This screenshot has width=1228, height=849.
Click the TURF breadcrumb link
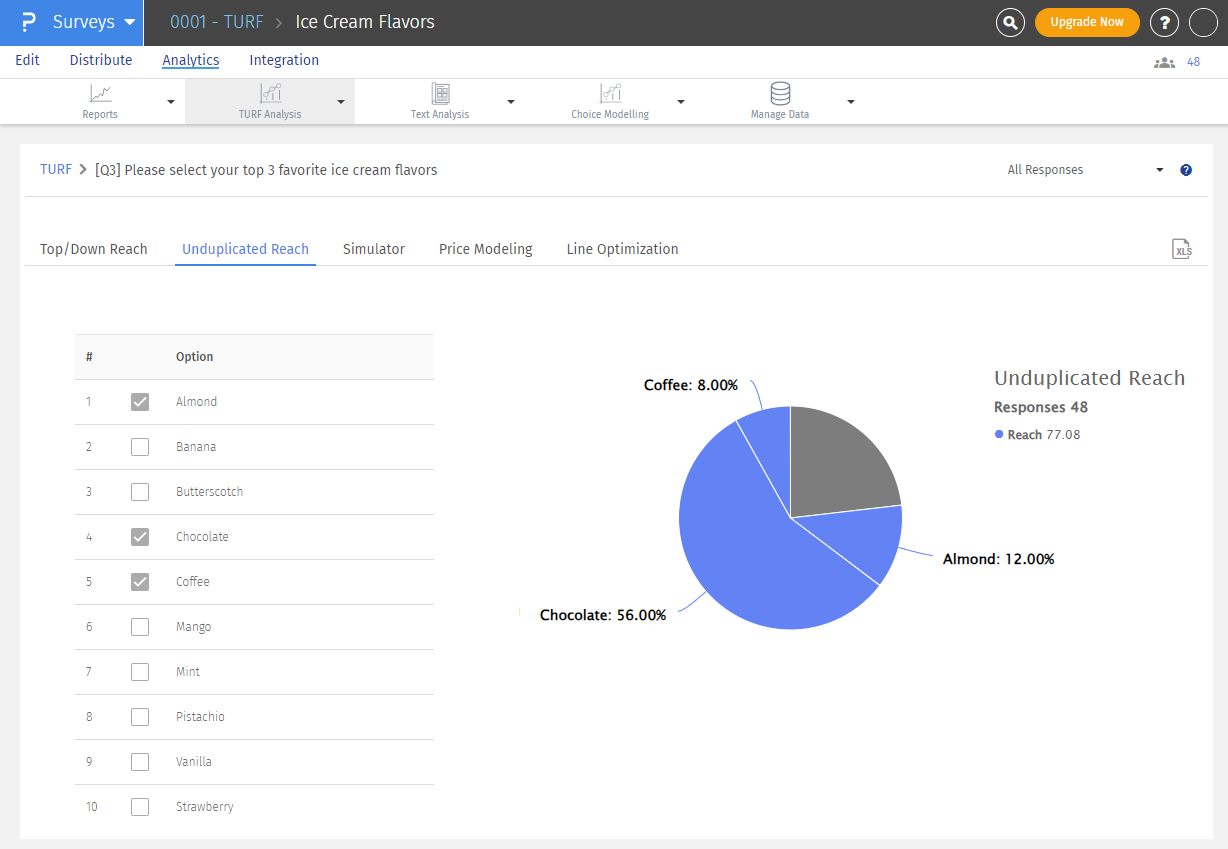pyautogui.click(x=56, y=170)
